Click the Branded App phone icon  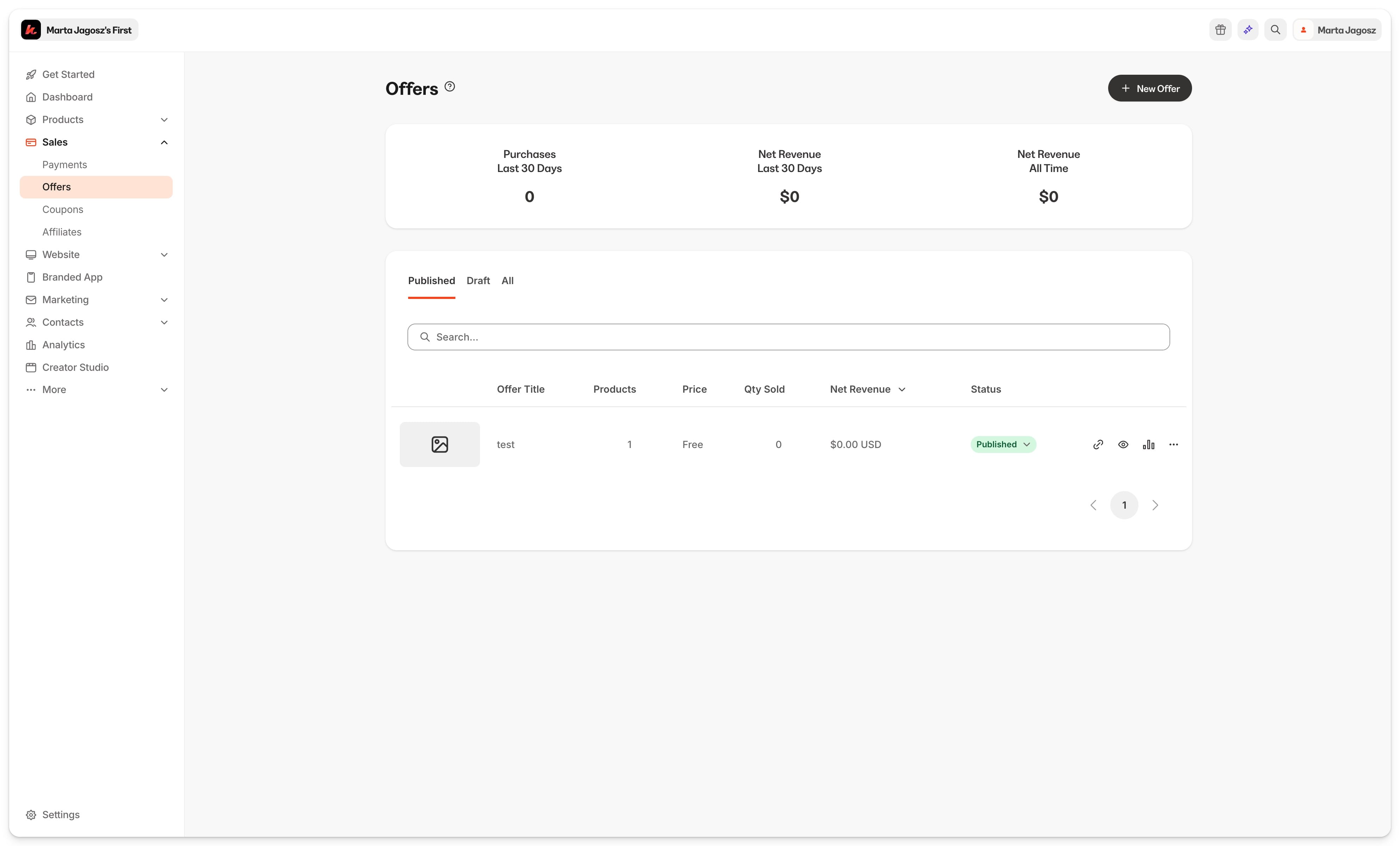(31, 277)
